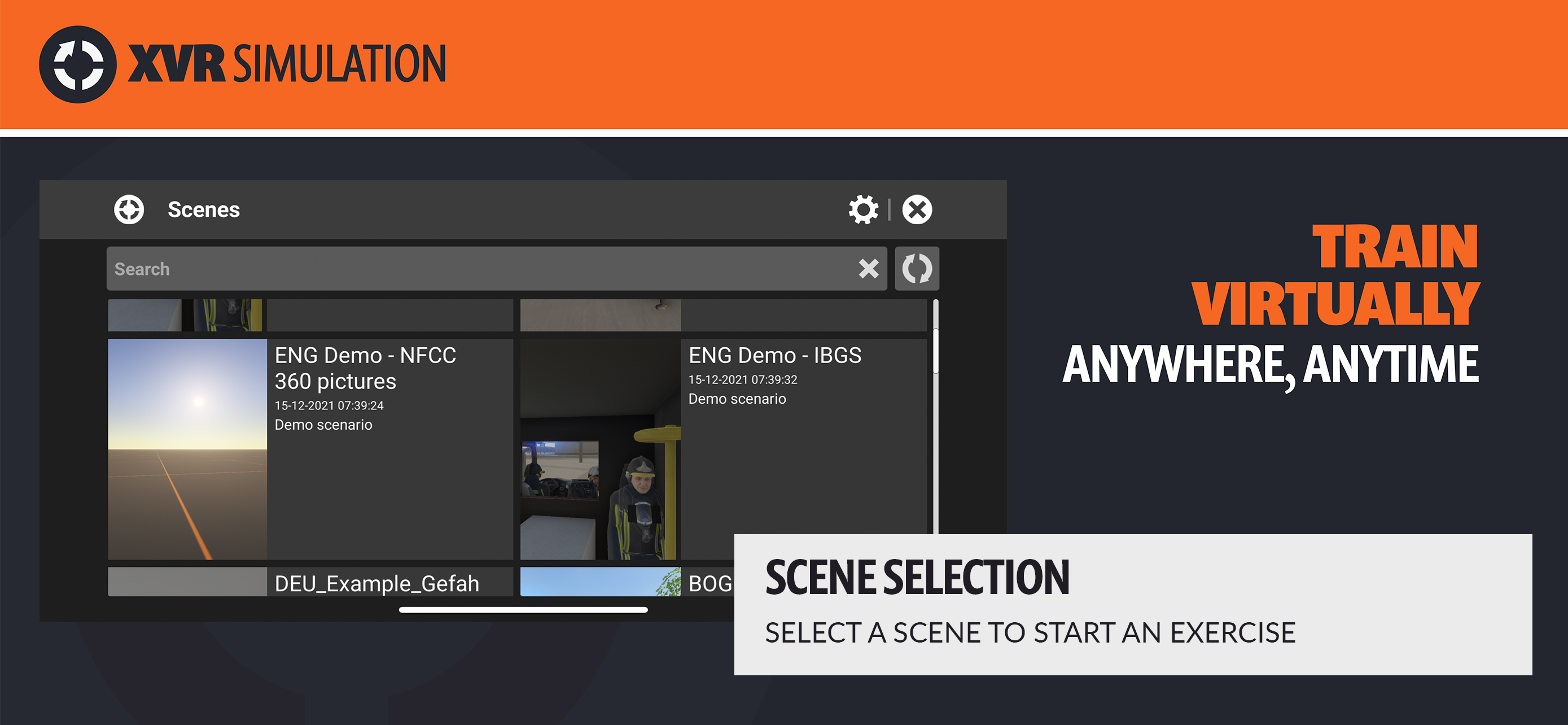Click the XVR Simulation logo in header
Screen dimensions: 1568x725
[x=242, y=64]
